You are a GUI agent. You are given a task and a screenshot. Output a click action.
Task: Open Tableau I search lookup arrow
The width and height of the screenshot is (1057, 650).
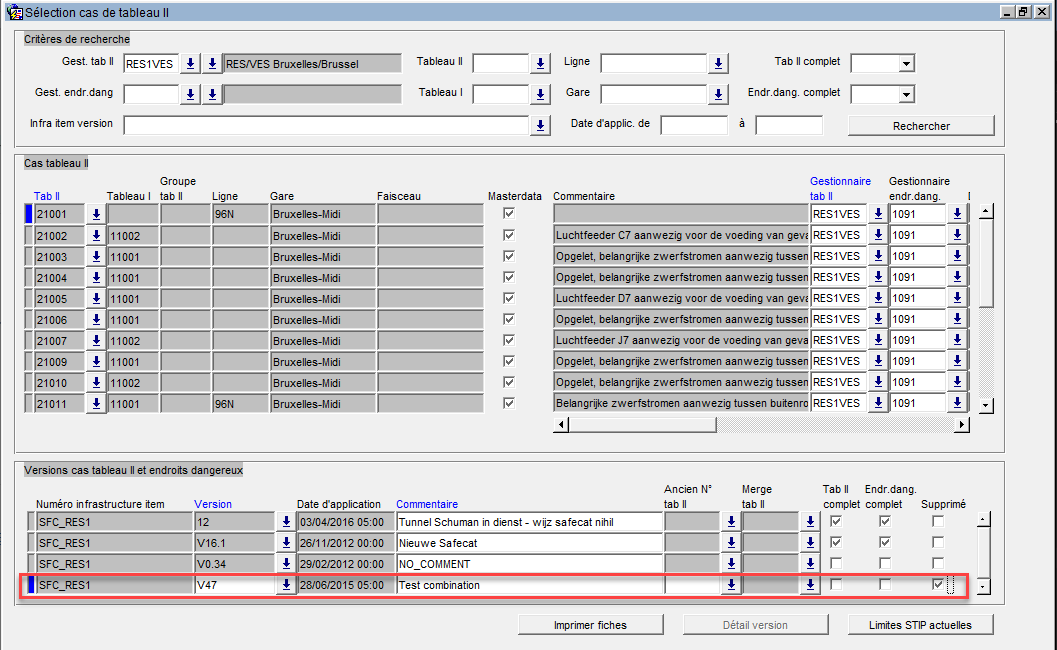[x=540, y=94]
